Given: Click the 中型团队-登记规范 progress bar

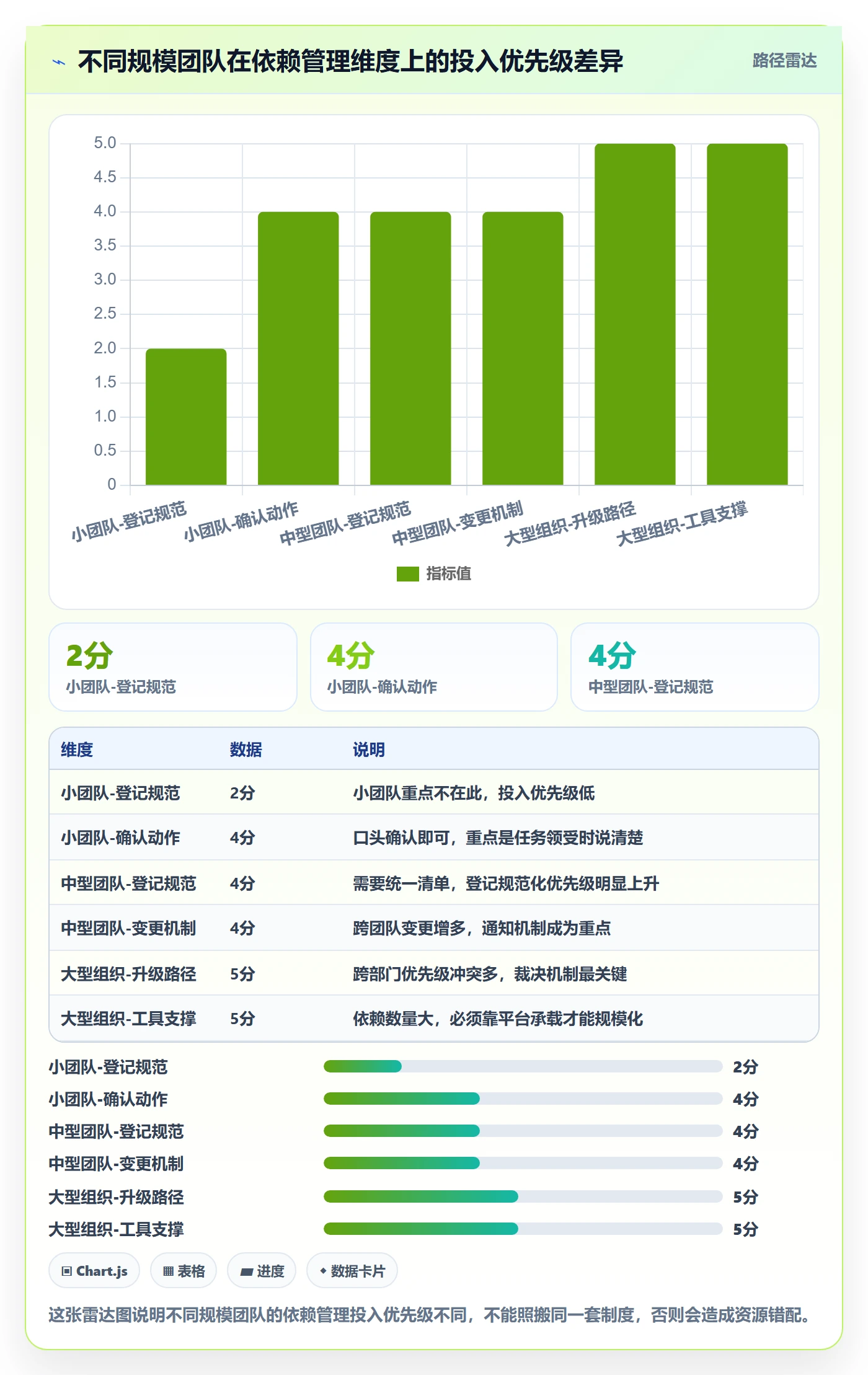Looking at the screenshot, I should coord(523,1131).
